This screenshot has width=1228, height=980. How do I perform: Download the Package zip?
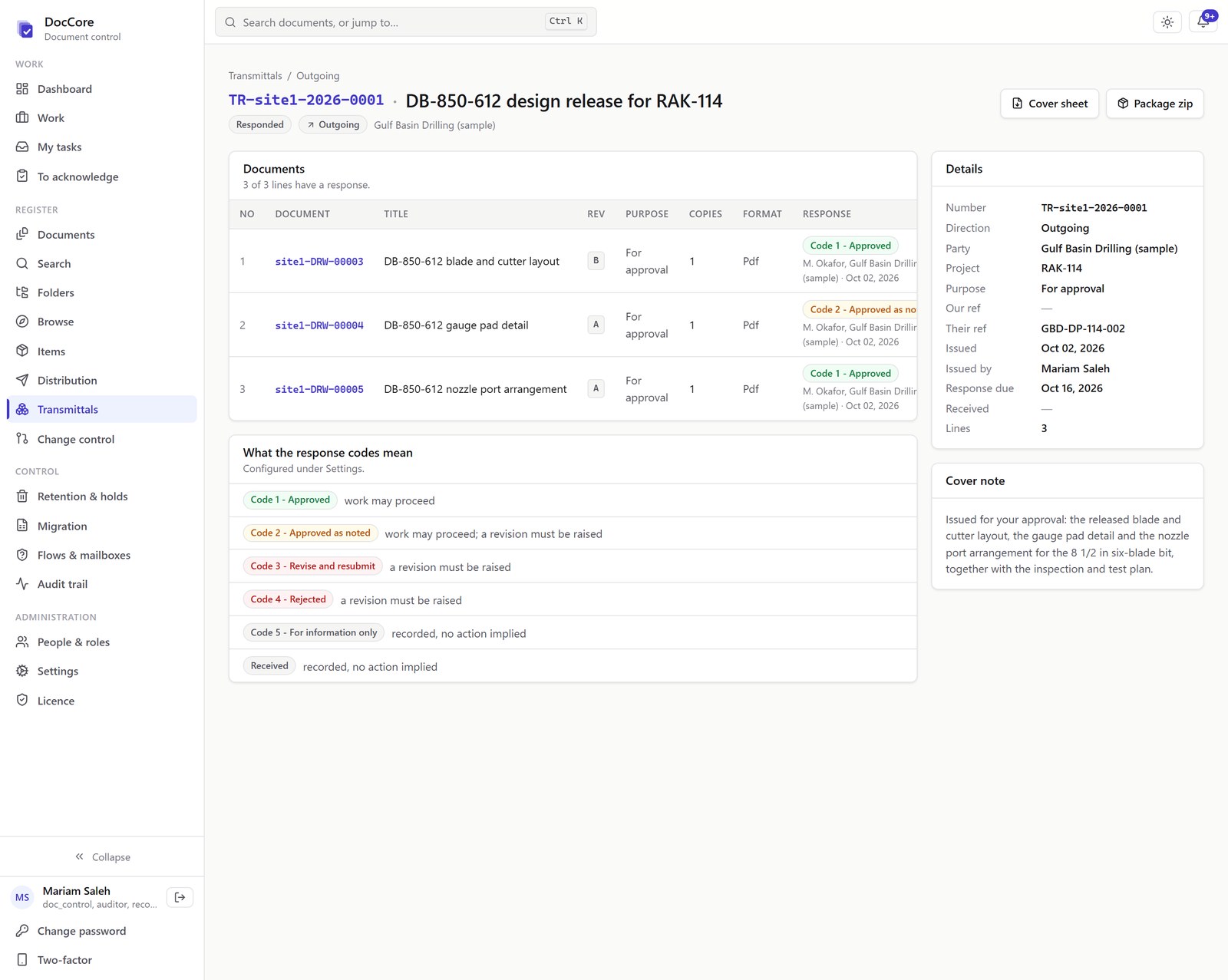point(1154,104)
